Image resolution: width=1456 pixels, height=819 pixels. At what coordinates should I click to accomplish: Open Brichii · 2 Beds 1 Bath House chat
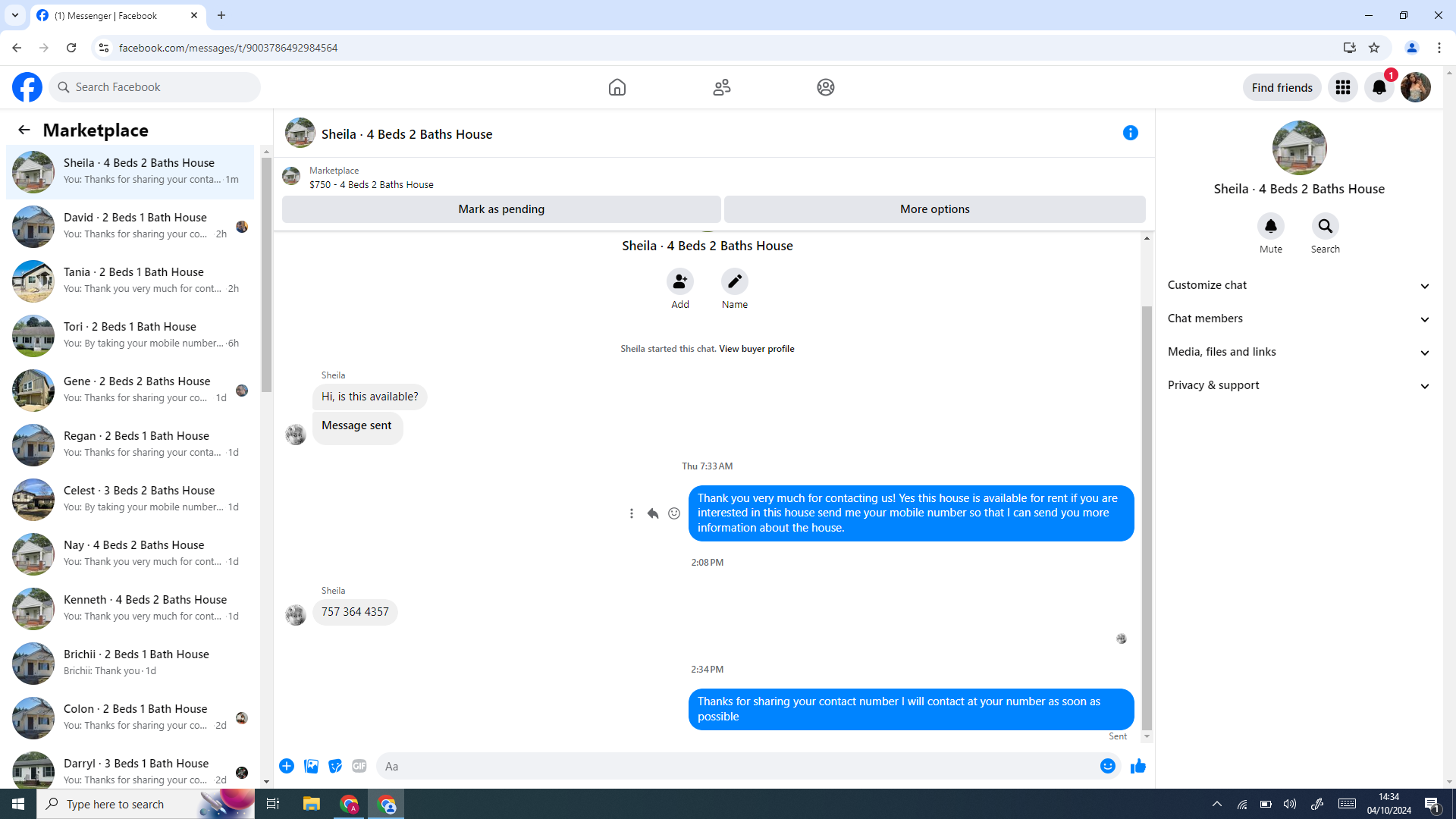130,663
